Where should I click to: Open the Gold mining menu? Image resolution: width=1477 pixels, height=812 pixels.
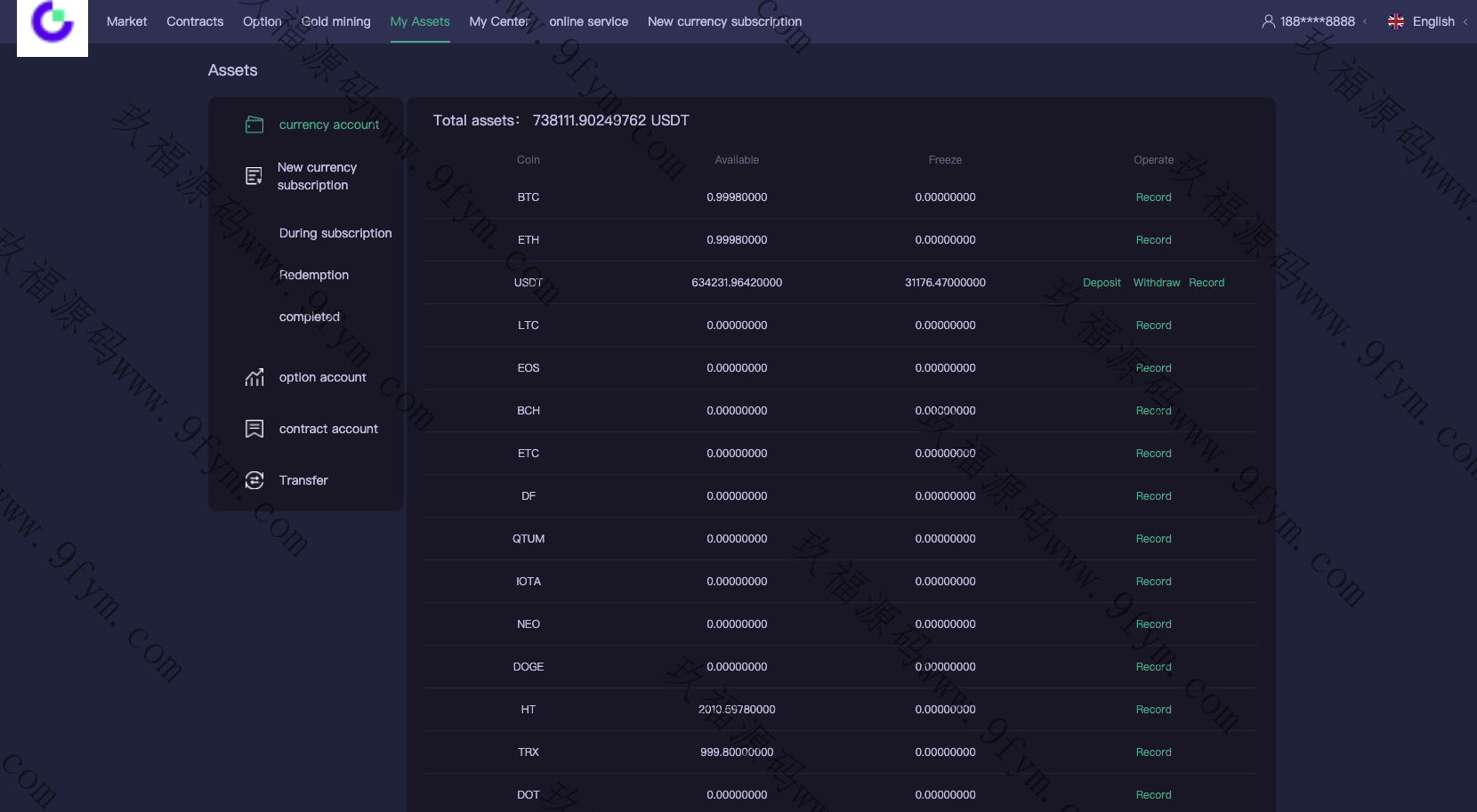335,21
